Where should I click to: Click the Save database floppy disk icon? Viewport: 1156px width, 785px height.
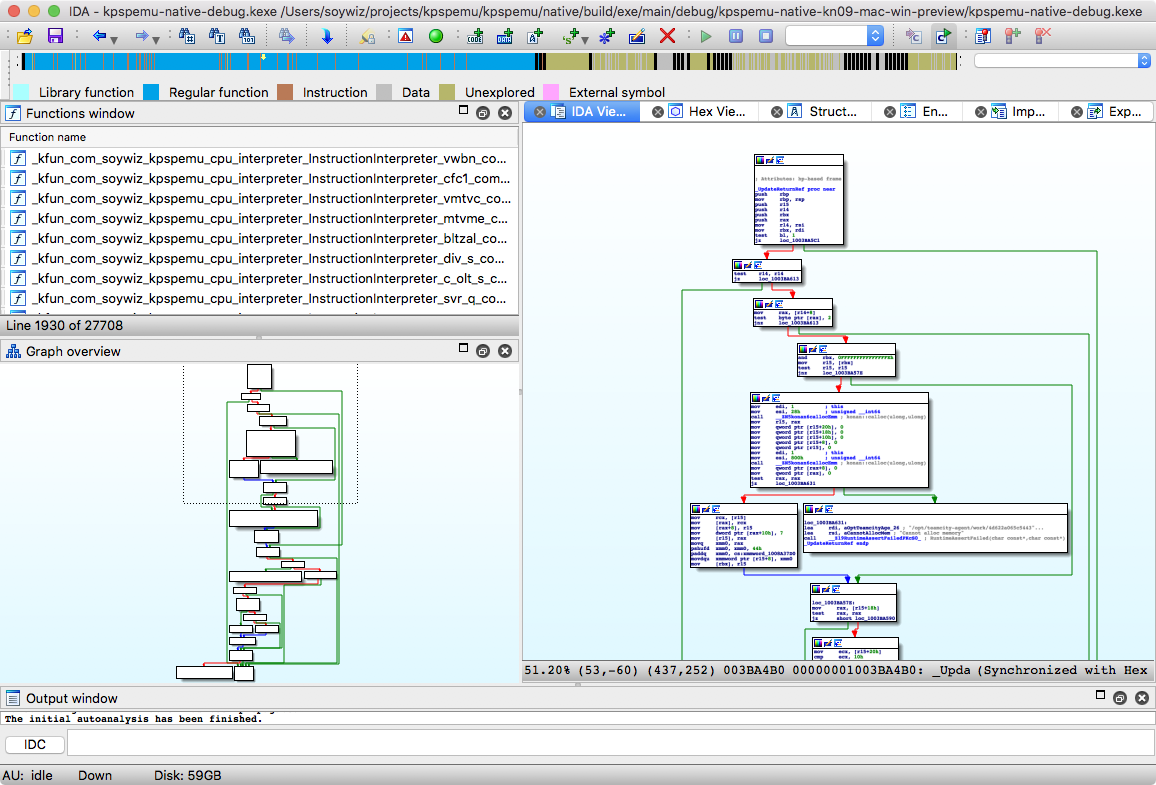point(55,36)
